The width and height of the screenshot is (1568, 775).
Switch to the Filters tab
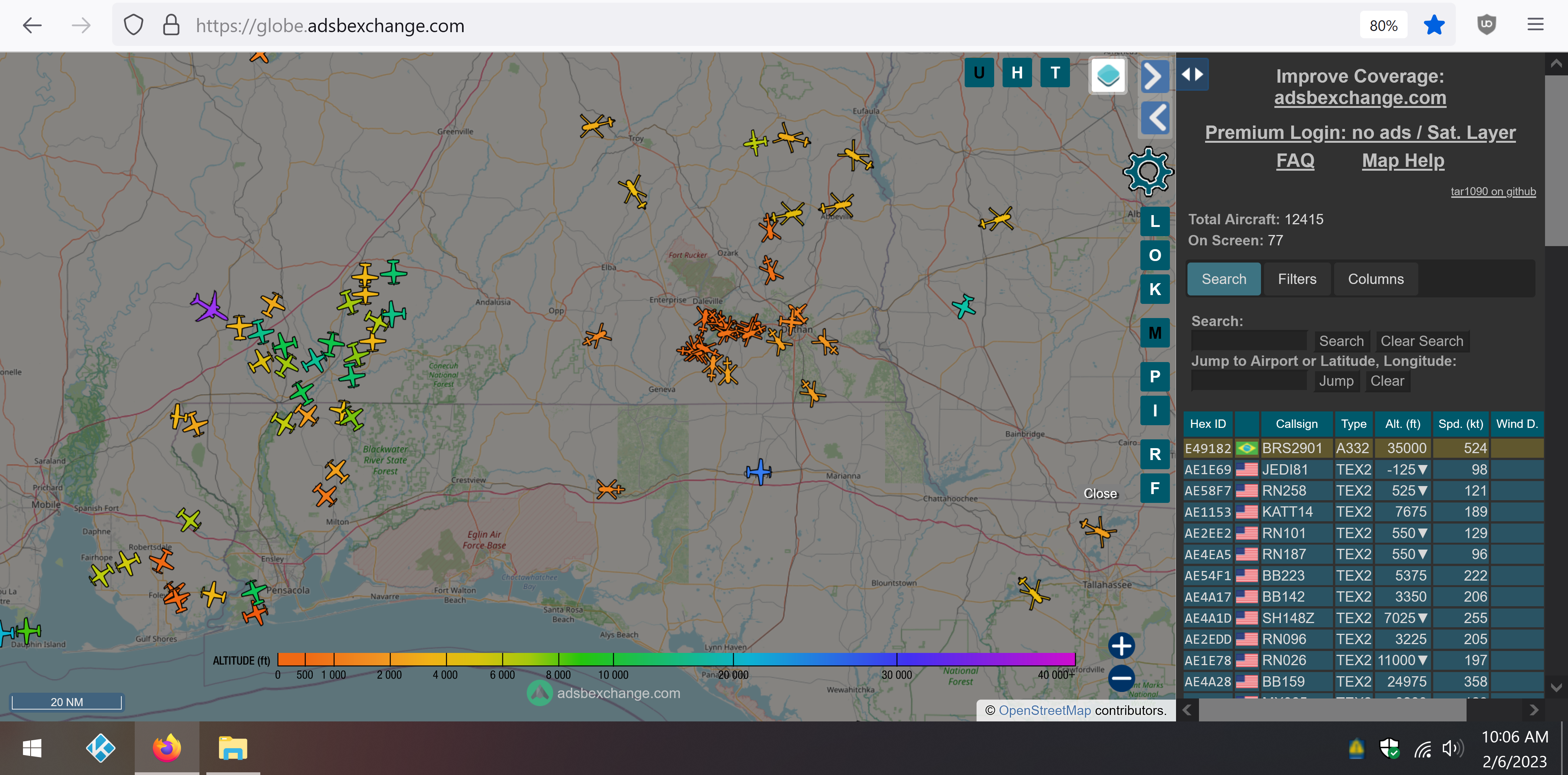(x=1297, y=279)
